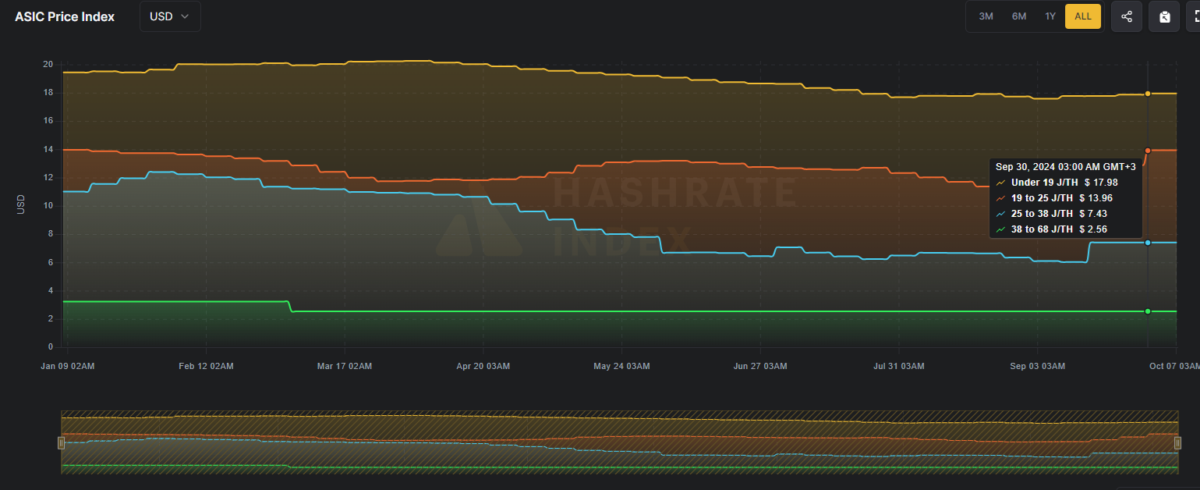Click the yellow Under 19 J/TH data point
This screenshot has width=1200, height=490.
(x=1148, y=93)
